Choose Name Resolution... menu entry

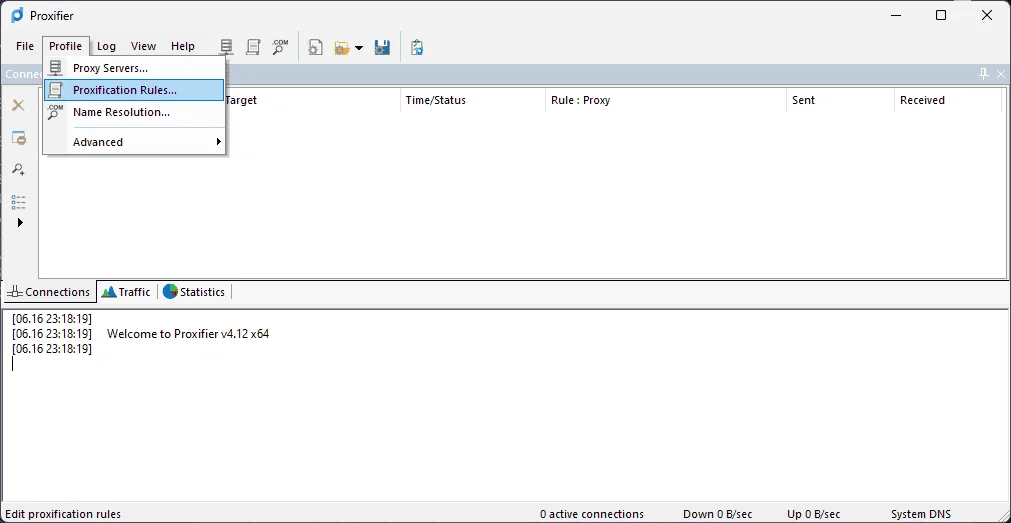[134, 112]
